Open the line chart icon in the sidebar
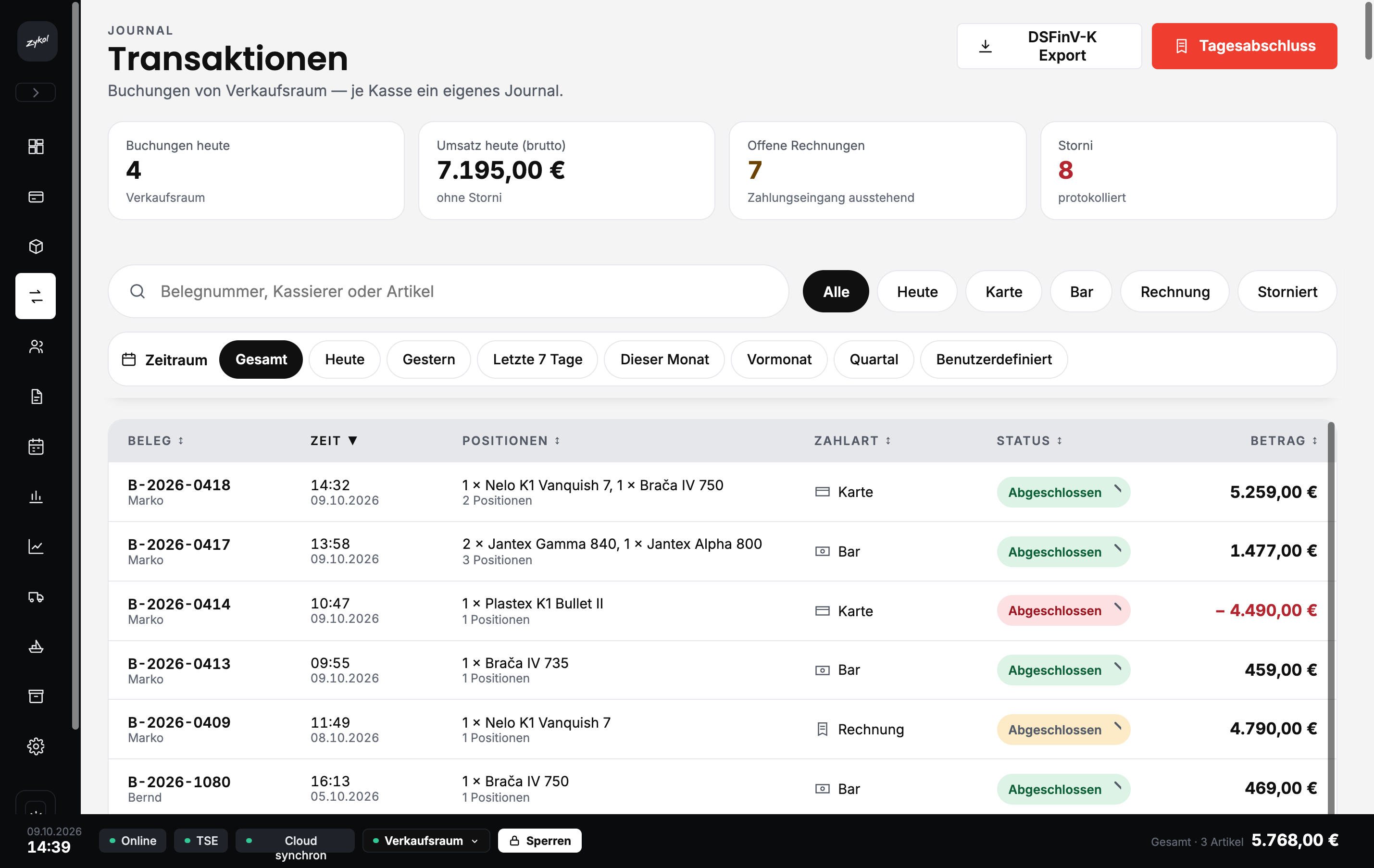 point(36,546)
